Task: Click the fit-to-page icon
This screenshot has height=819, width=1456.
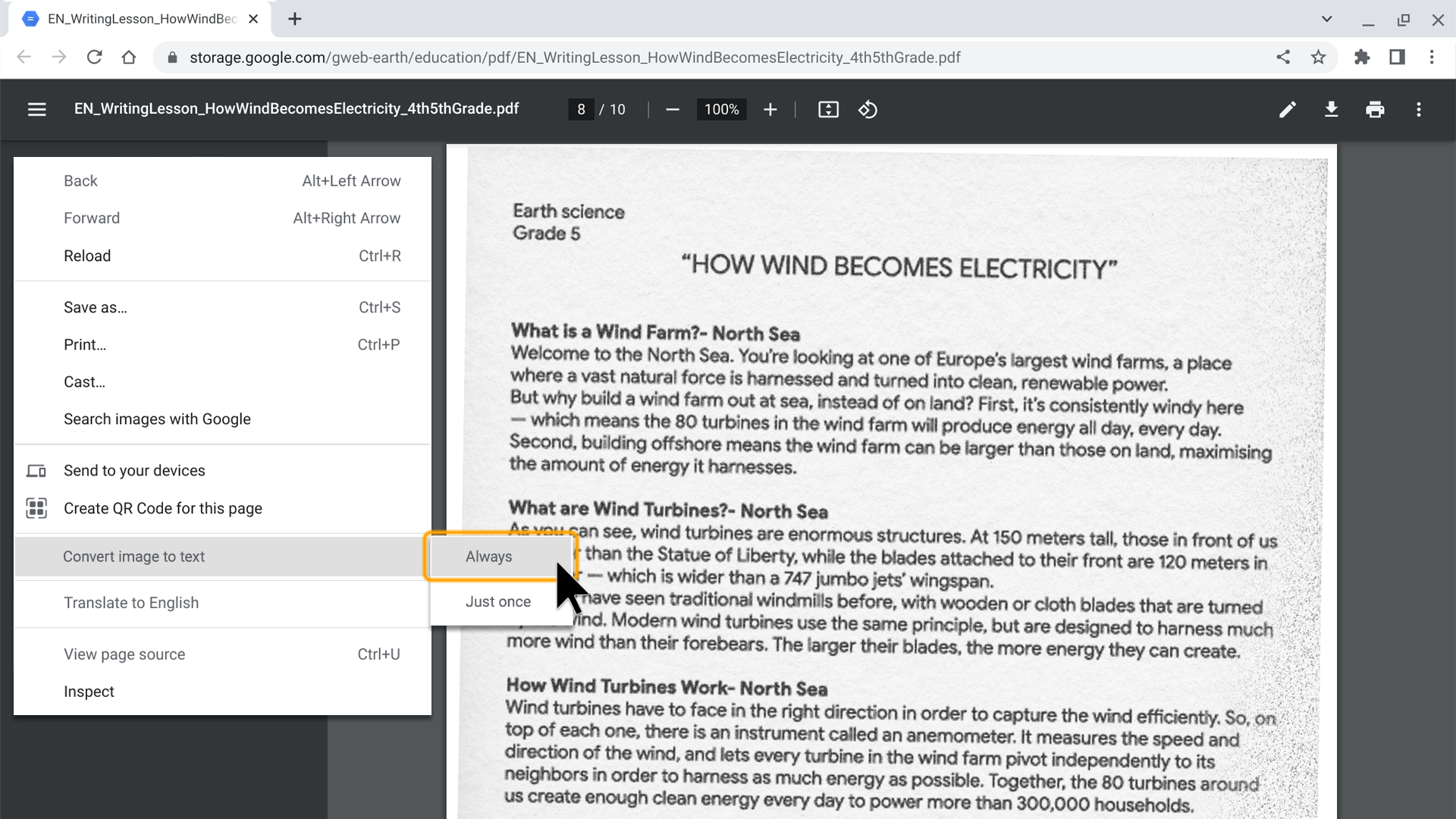Action: (x=828, y=109)
